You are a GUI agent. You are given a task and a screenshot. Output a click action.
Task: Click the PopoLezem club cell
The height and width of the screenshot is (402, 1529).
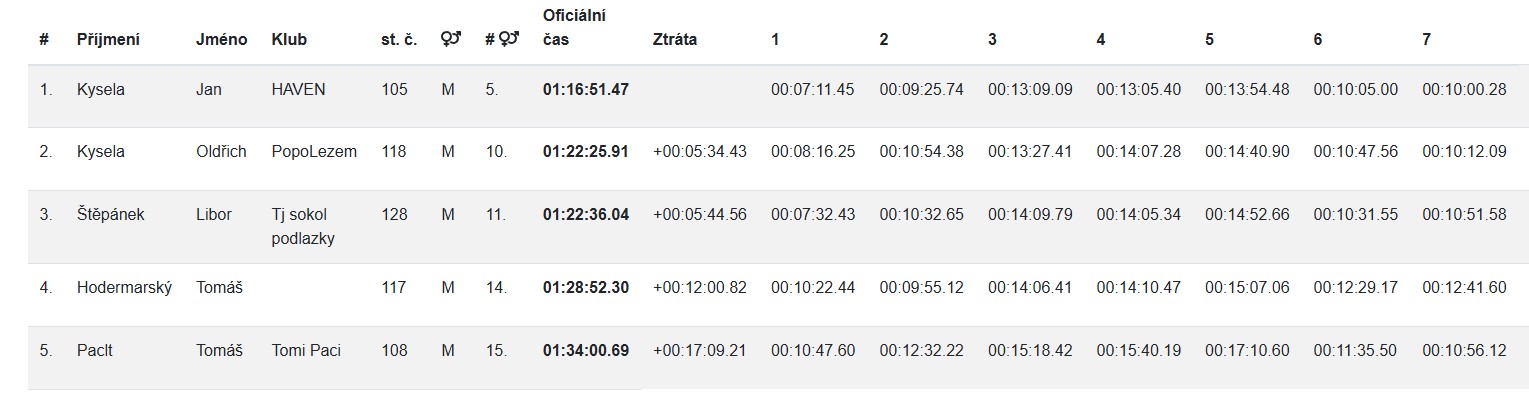[314, 152]
